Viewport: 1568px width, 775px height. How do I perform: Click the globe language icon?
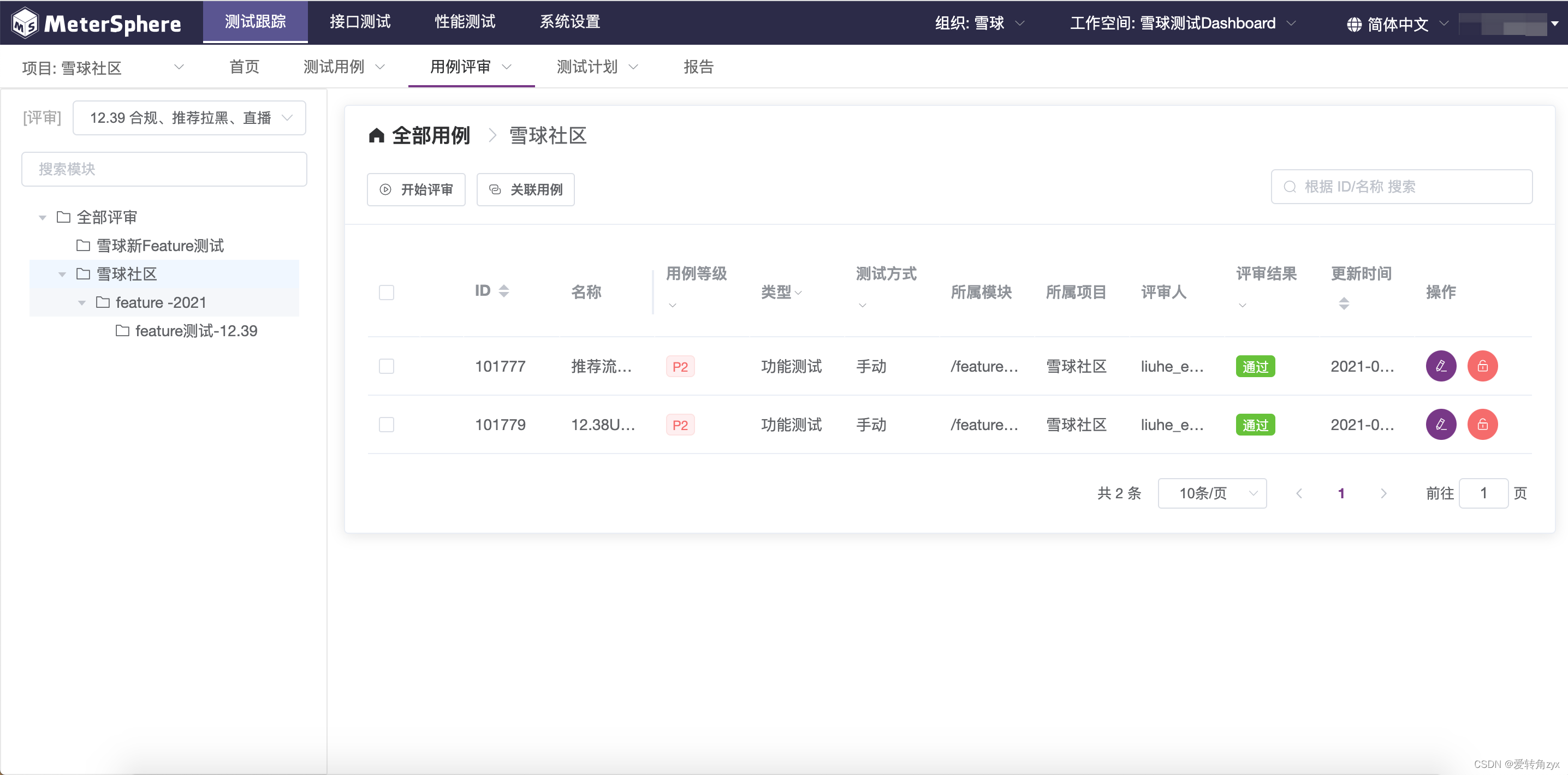coord(1354,25)
